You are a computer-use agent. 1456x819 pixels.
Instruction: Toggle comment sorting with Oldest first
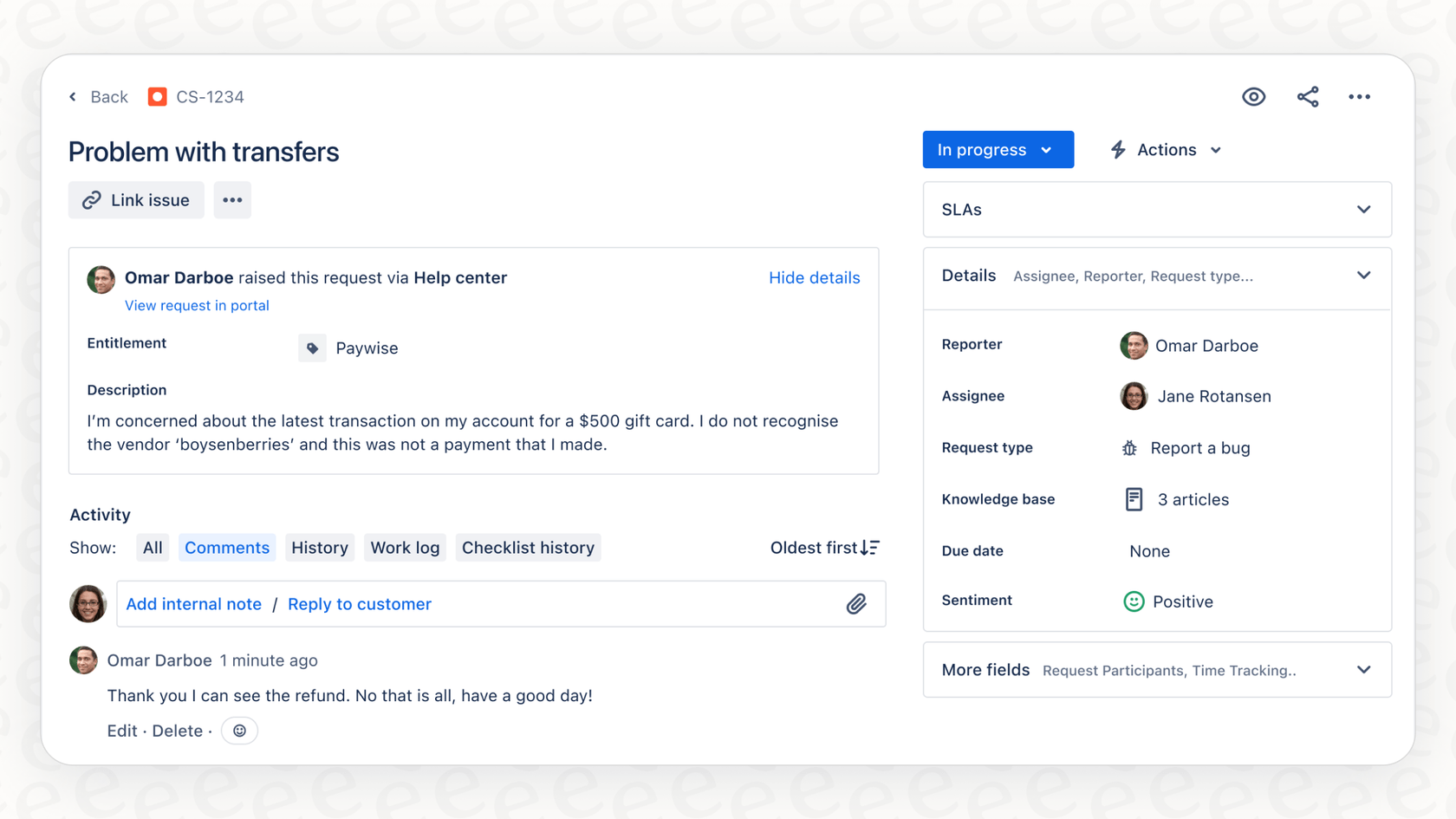click(x=823, y=547)
